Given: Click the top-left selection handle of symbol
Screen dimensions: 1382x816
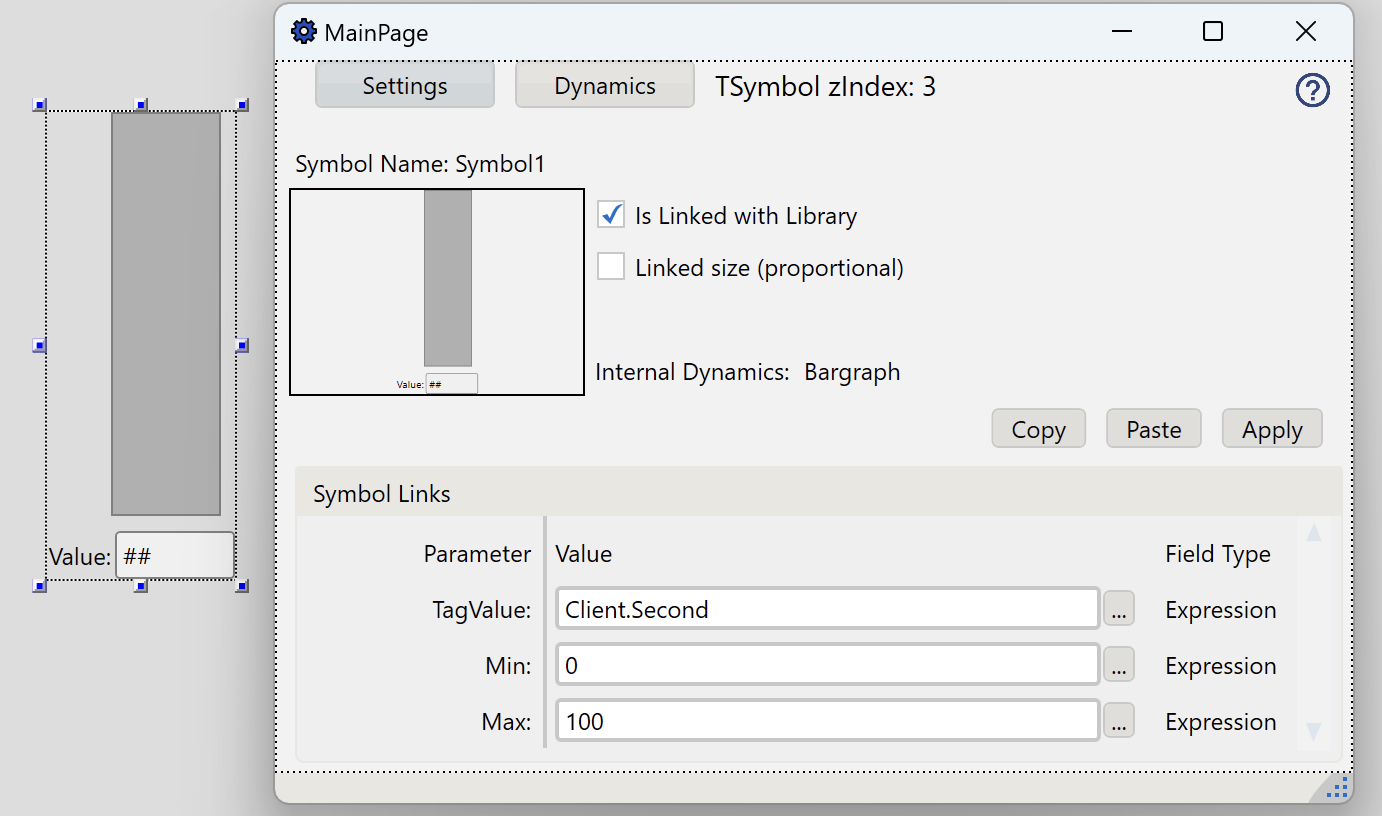Looking at the screenshot, I should pos(40,104).
